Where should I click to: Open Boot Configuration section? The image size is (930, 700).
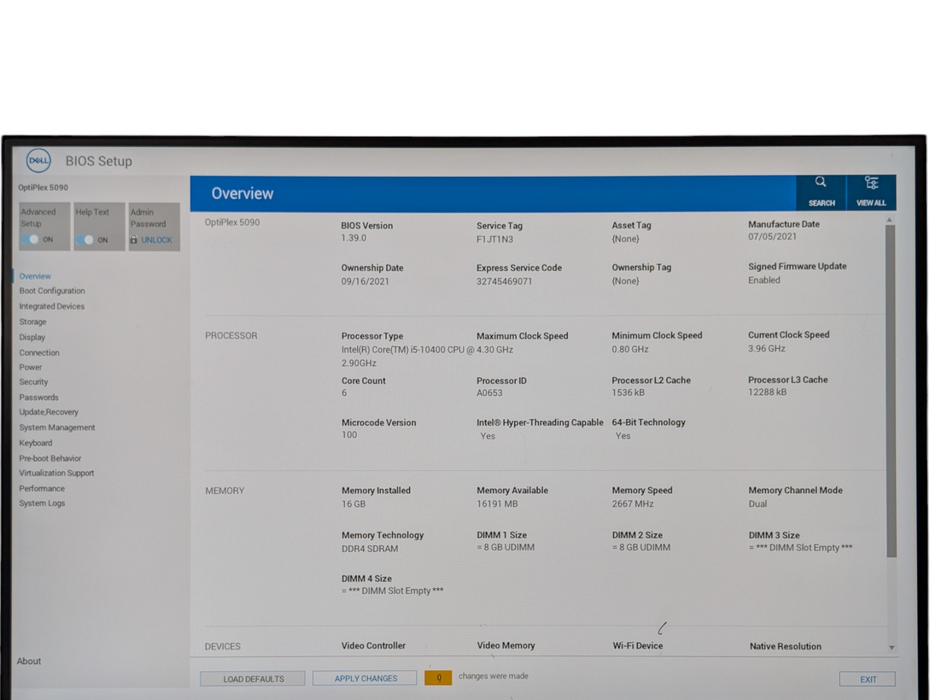(x=52, y=291)
